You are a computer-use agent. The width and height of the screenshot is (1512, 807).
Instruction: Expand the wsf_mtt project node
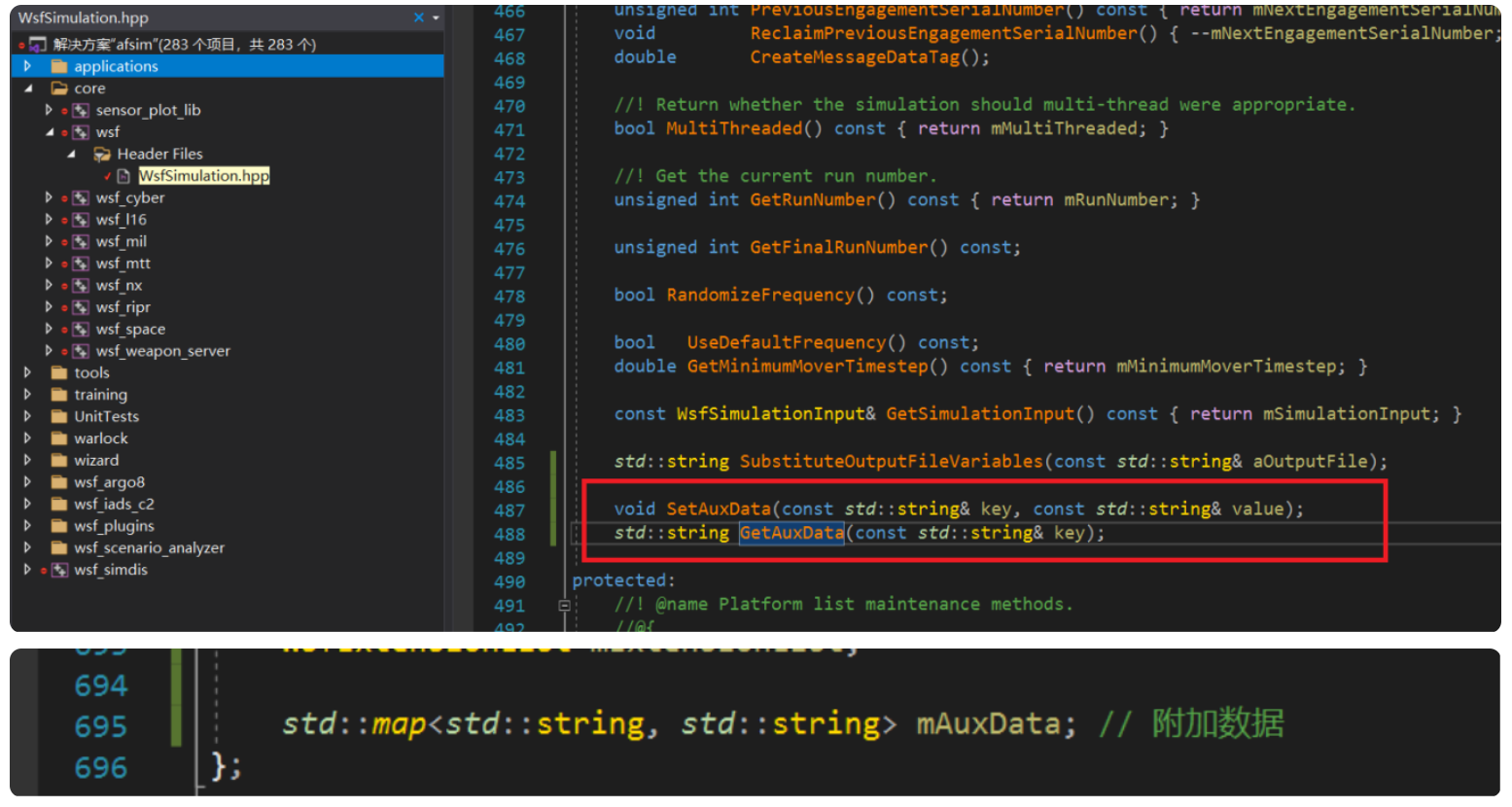pos(49,263)
